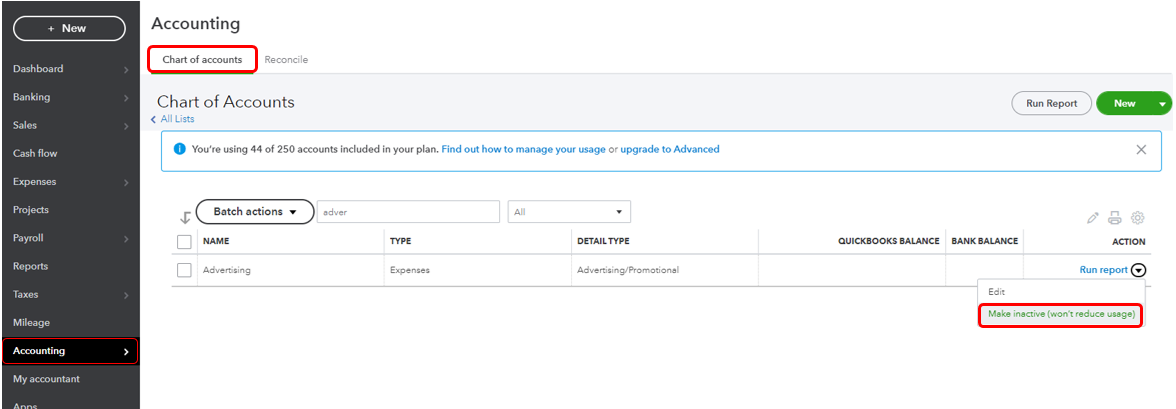Switch to the Reconcile tab
The width and height of the screenshot is (1176, 409).
click(x=286, y=59)
